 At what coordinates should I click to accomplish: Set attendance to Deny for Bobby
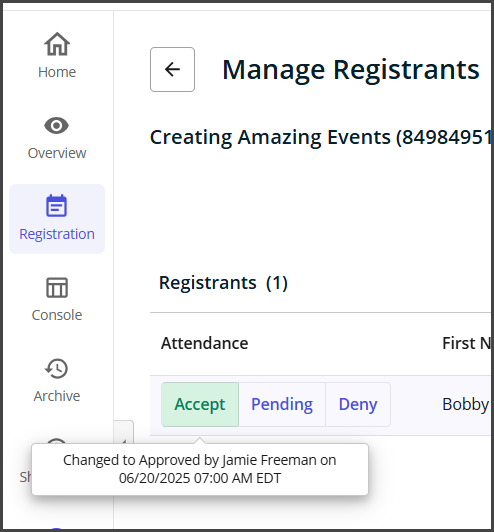tap(358, 404)
